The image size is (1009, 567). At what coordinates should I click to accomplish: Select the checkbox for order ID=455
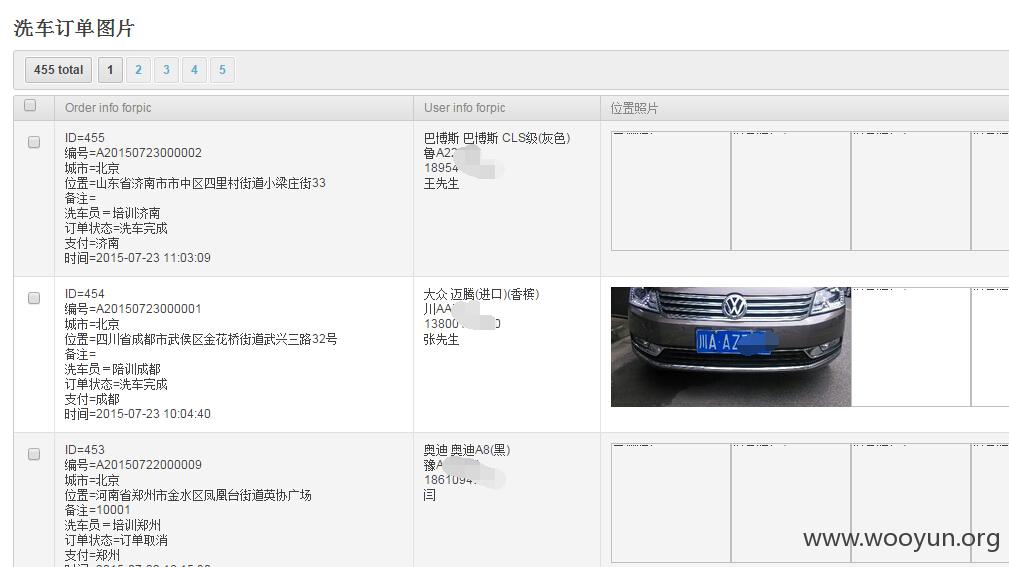(34, 142)
